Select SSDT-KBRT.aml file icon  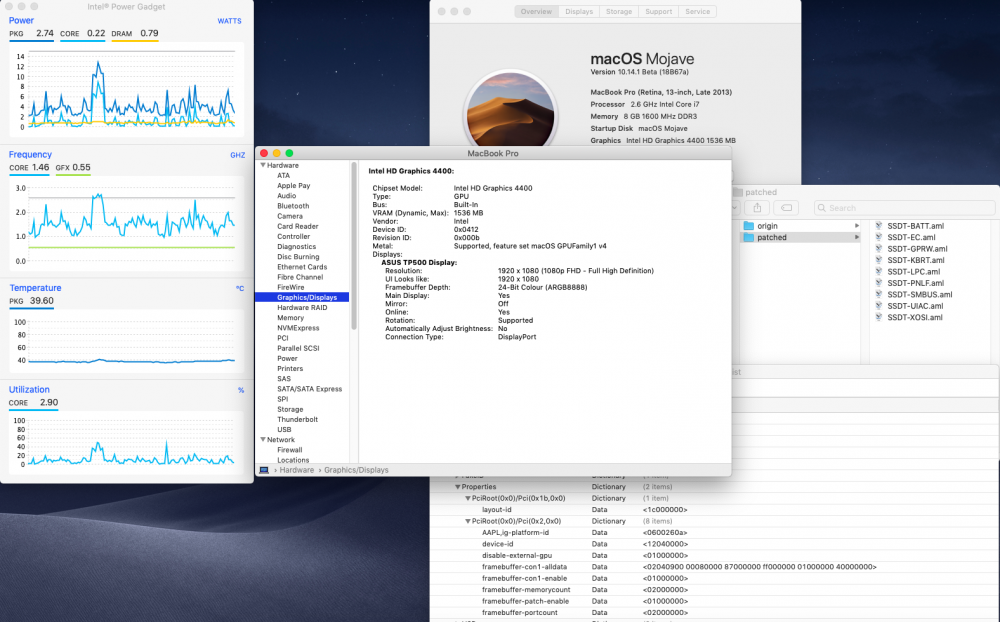pos(878,260)
